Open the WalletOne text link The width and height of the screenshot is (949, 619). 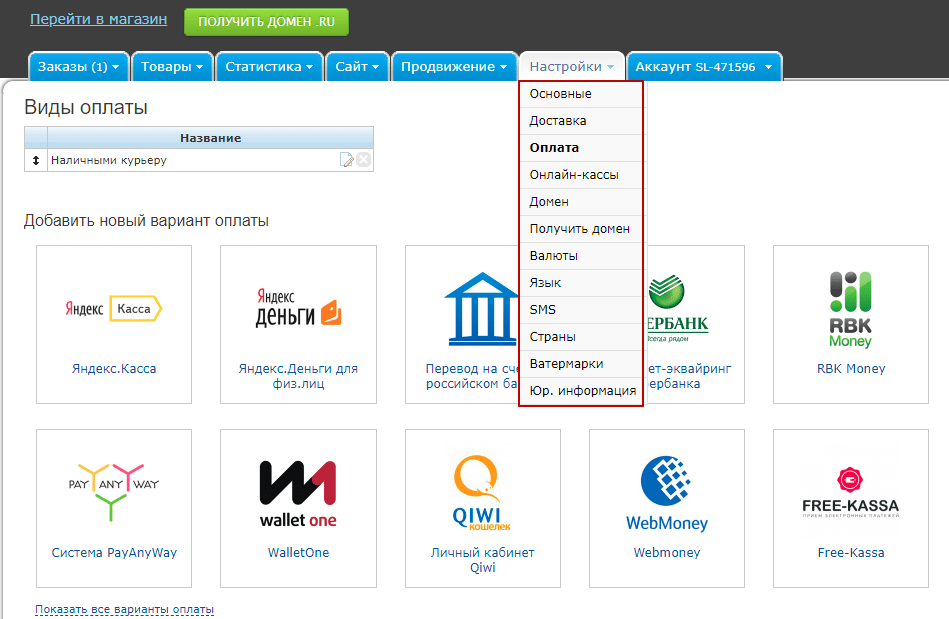(298, 552)
